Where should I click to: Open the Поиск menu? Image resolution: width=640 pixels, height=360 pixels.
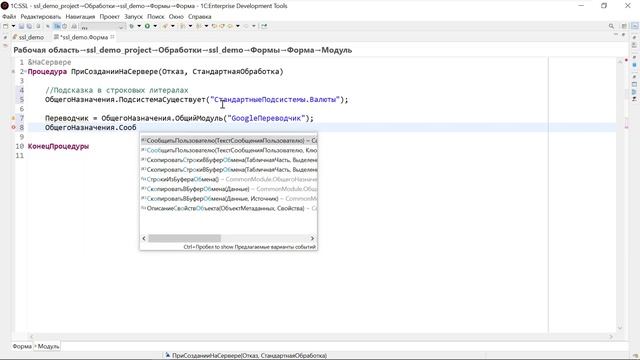156,17
